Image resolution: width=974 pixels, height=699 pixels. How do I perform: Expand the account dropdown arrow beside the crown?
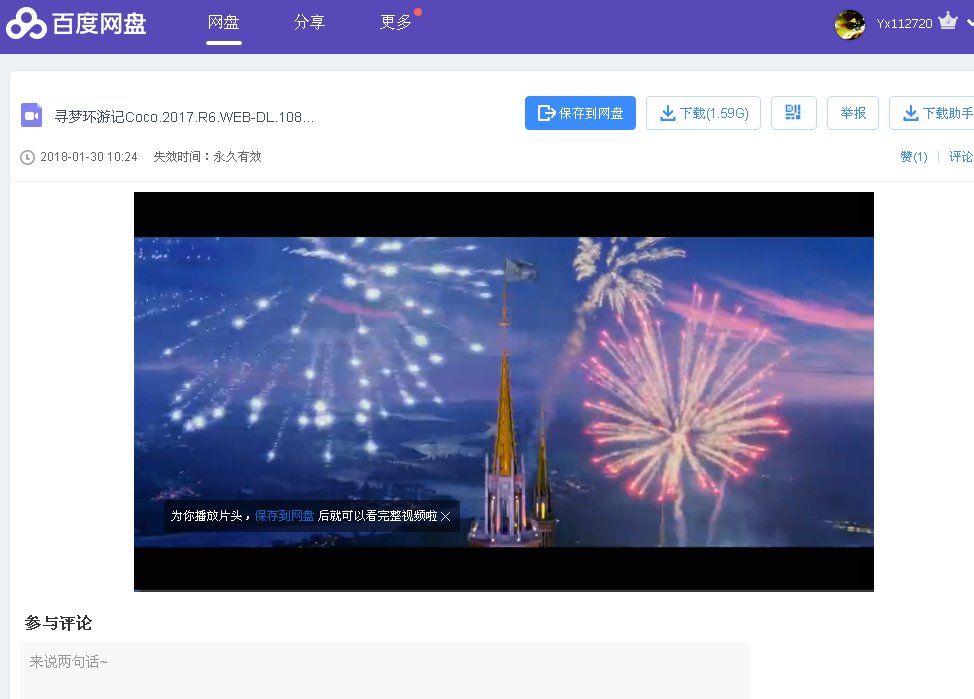coord(969,22)
